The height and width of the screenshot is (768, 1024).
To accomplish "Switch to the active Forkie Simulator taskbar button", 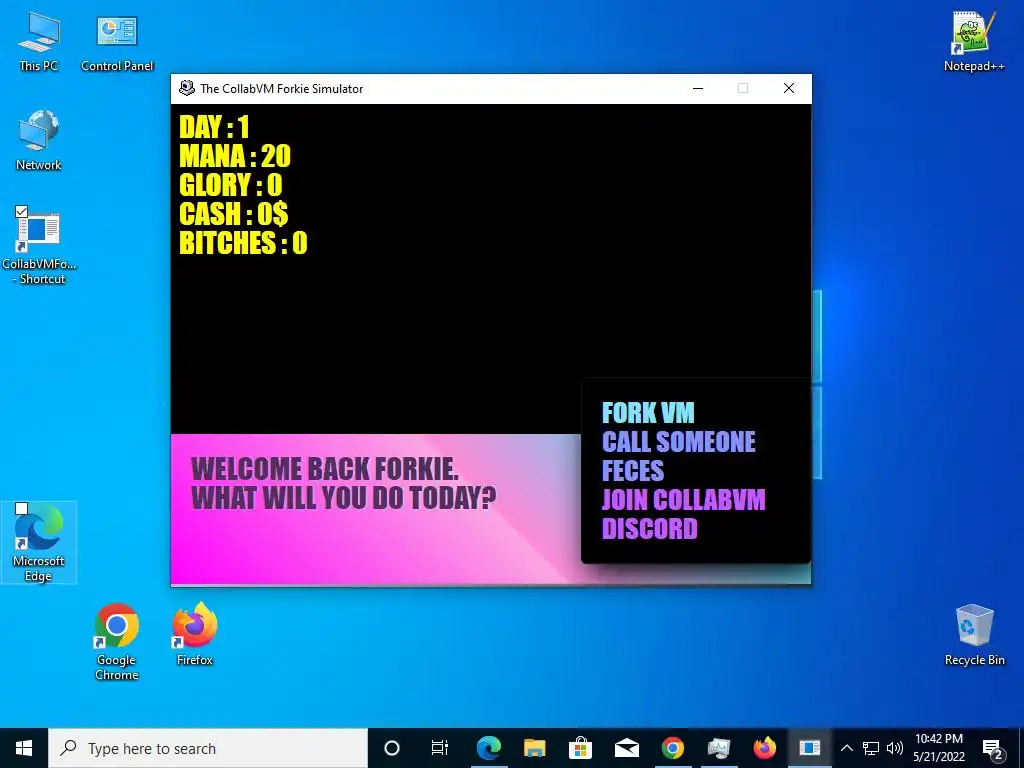I will pos(810,748).
